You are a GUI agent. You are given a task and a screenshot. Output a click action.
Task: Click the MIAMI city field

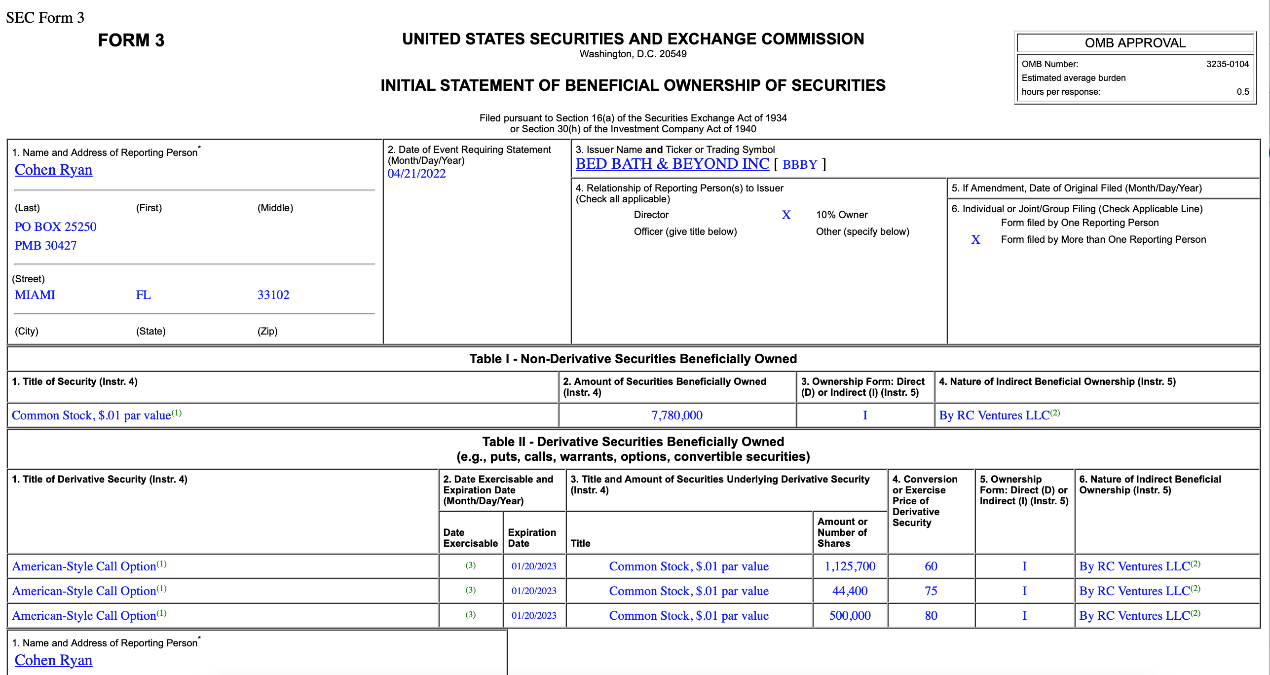(35, 295)
